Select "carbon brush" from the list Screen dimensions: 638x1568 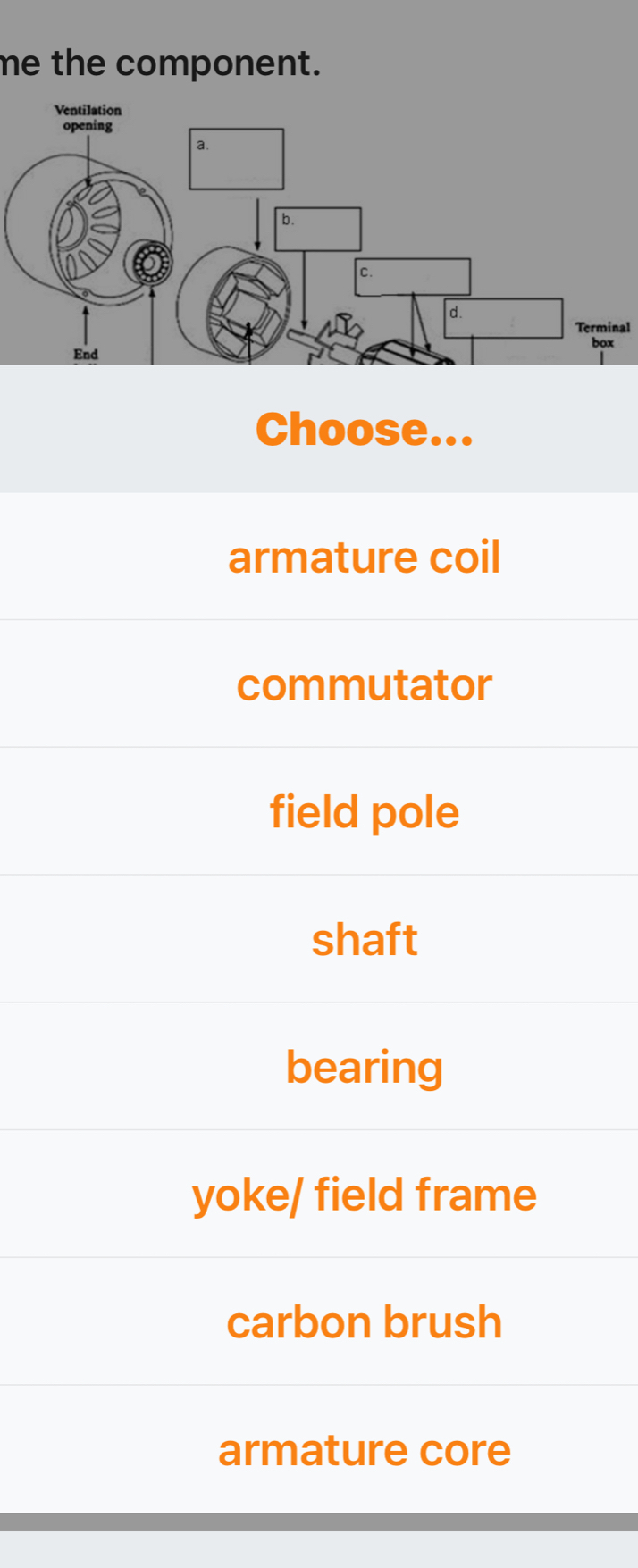click(x=364, y=1322)
